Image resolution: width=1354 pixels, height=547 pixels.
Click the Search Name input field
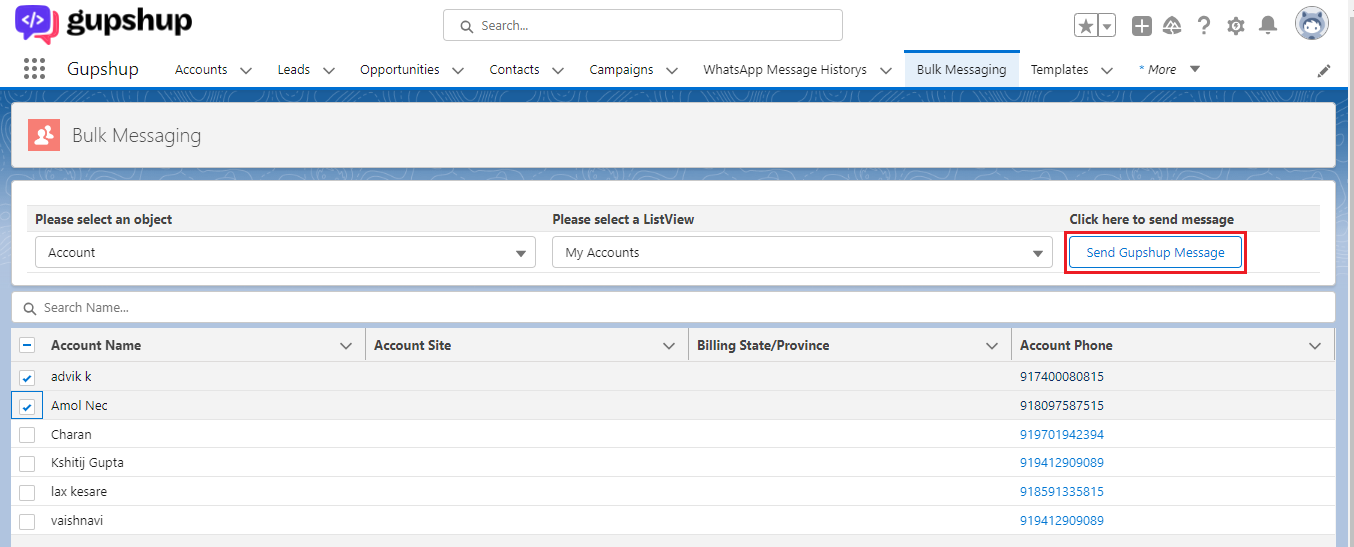tap(673, 308)
